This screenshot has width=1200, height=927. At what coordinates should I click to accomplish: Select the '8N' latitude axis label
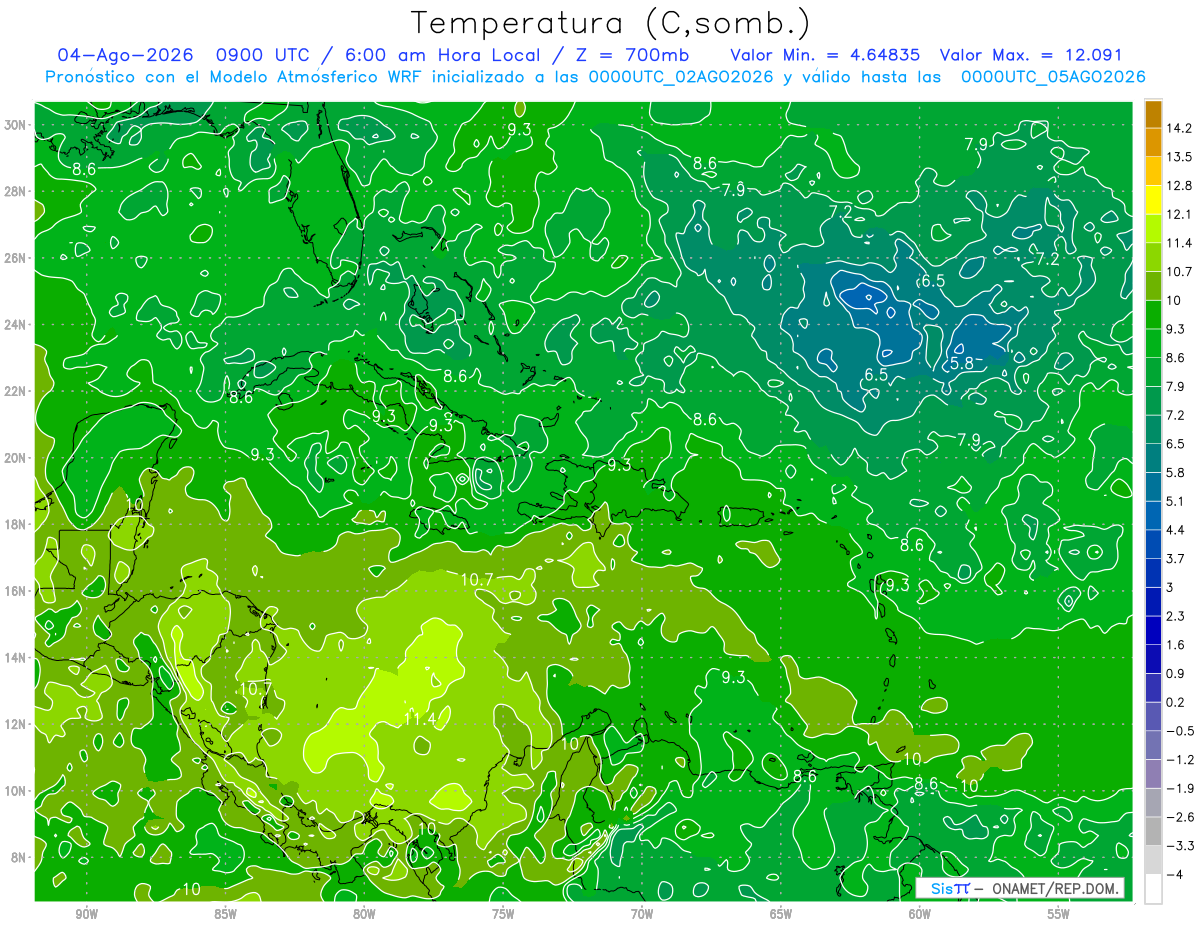[x=19, y=857]
